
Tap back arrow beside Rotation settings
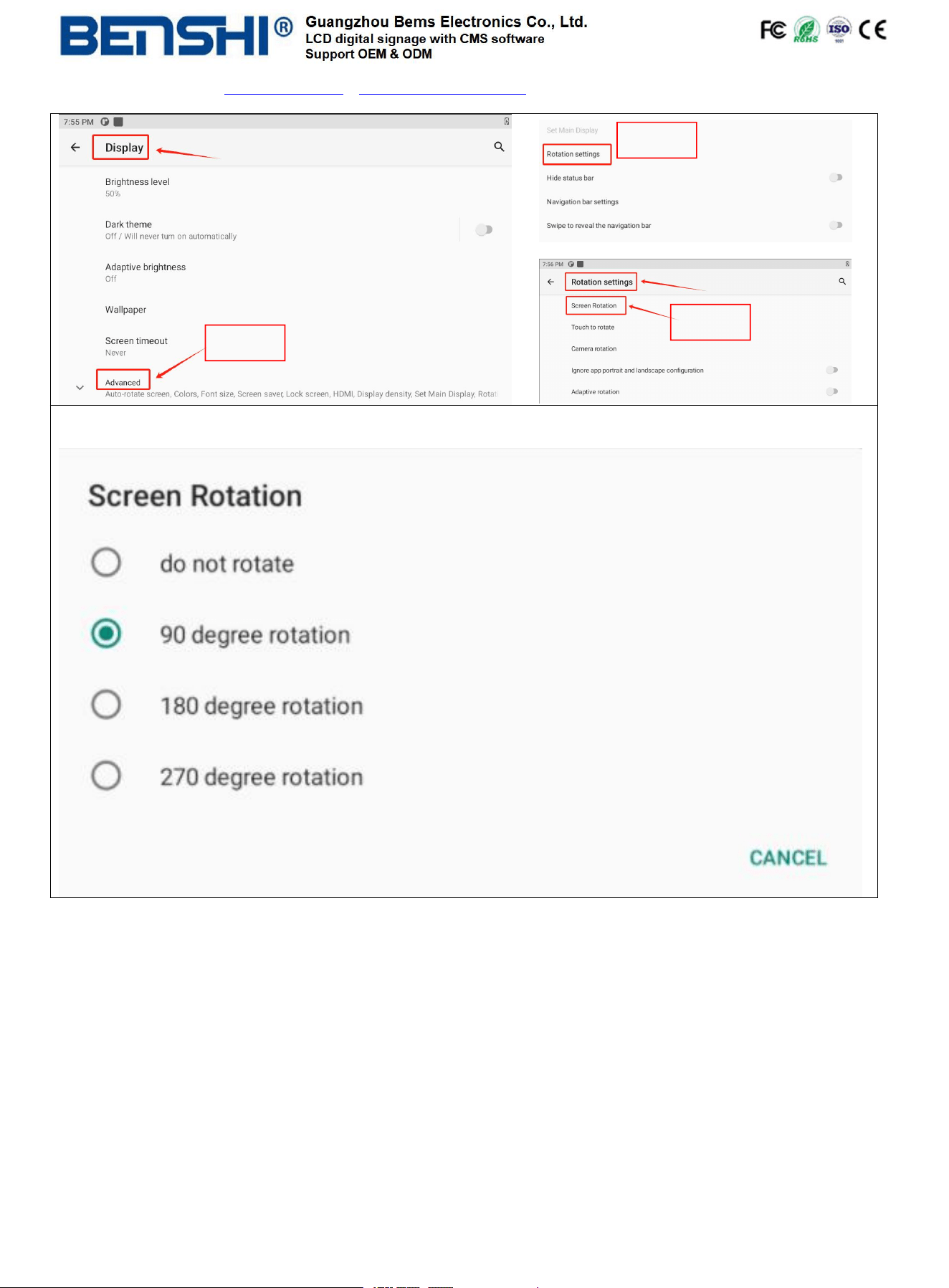coord(550,282)
